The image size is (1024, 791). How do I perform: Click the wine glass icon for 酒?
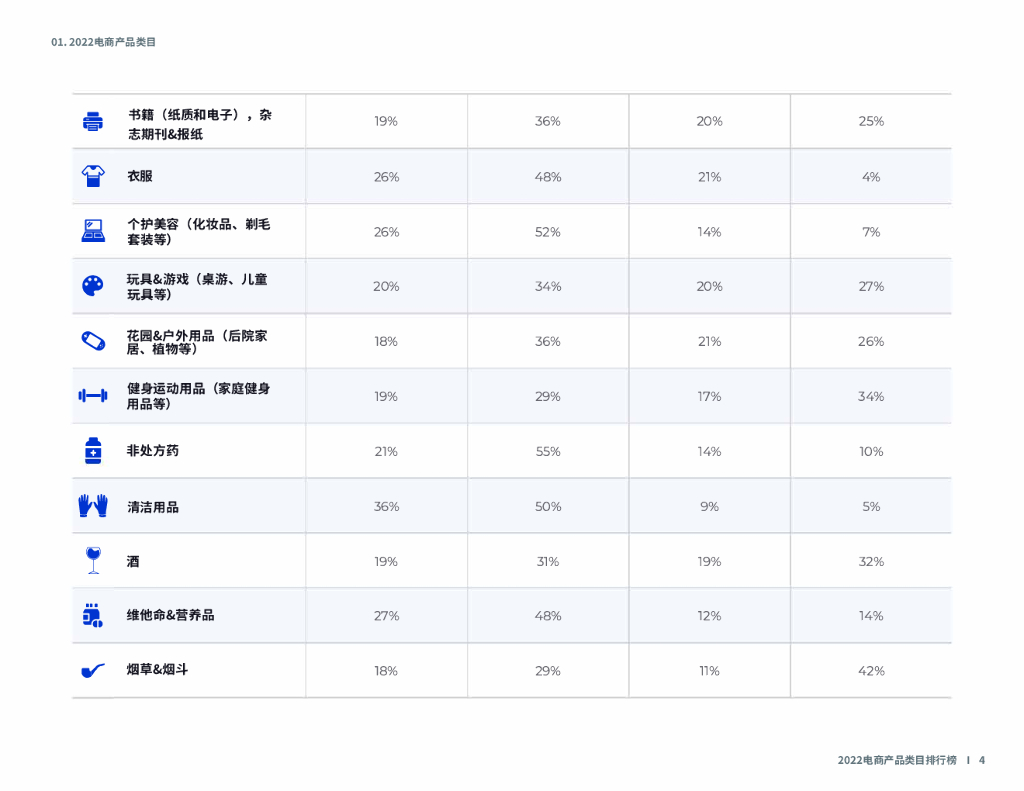94,560
